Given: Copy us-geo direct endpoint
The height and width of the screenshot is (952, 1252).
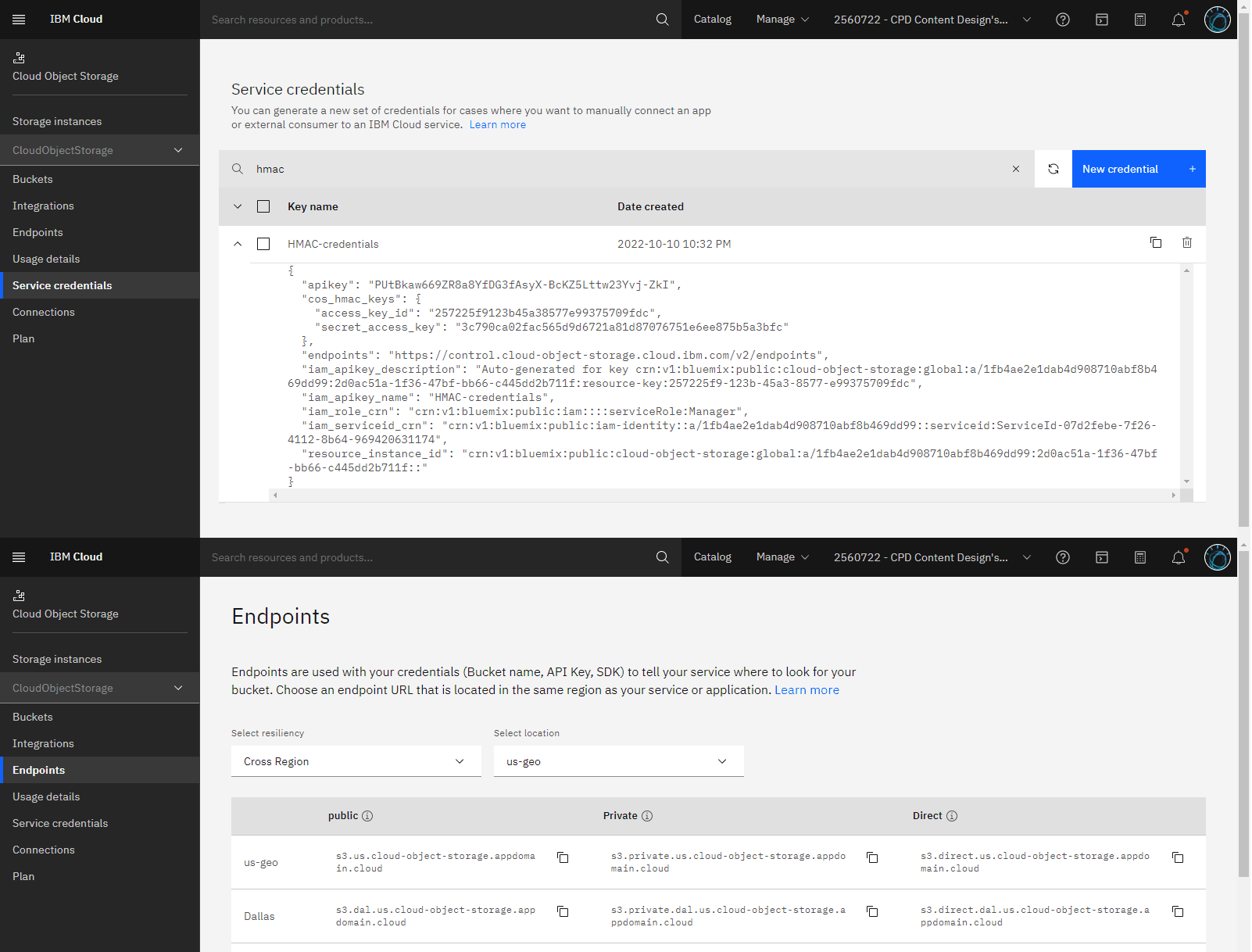Looking at the screenshot, I should coord(1178,857).
